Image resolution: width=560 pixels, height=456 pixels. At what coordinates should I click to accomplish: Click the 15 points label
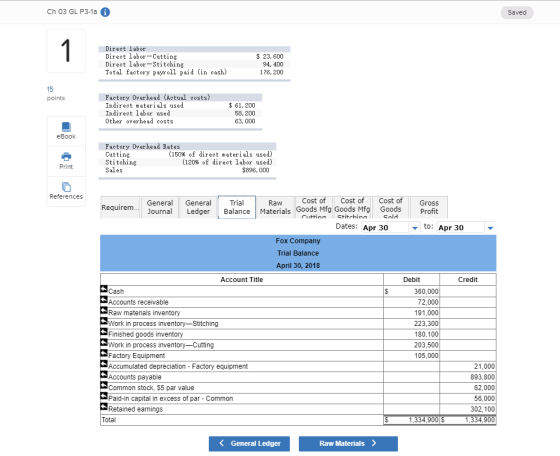[x=56, y=94]
